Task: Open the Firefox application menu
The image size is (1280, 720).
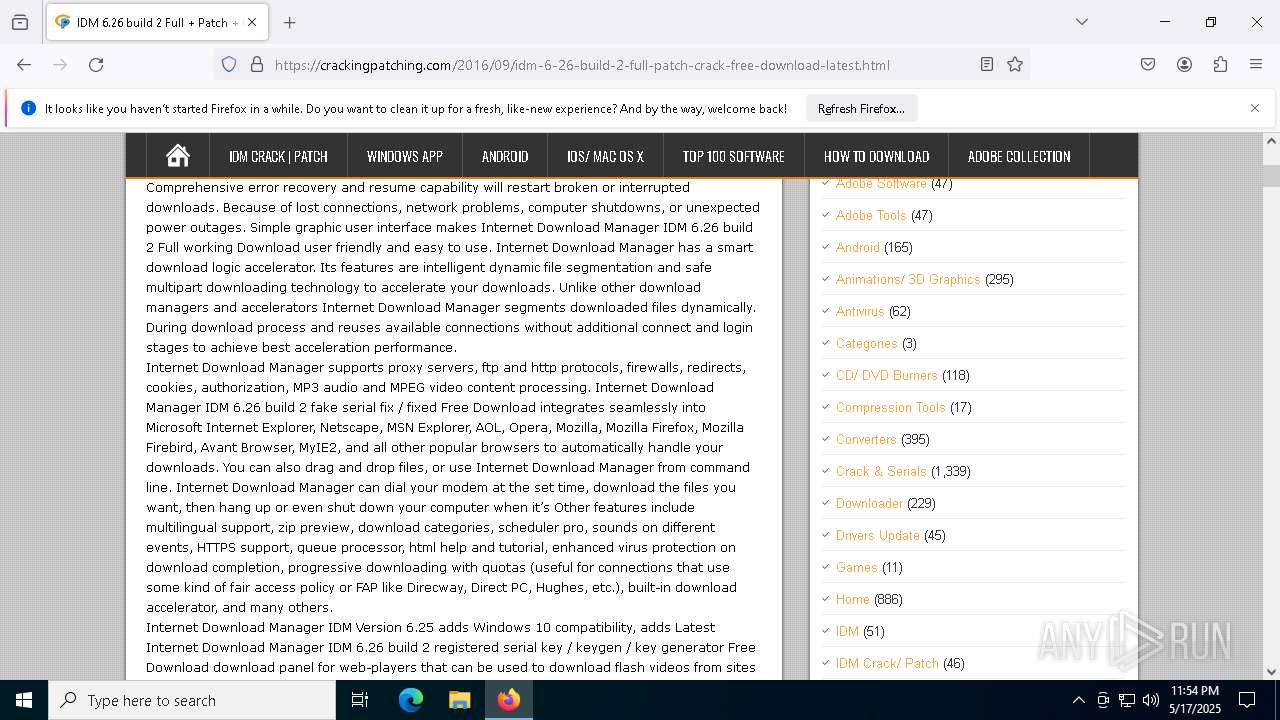Action: point(1256,65)
